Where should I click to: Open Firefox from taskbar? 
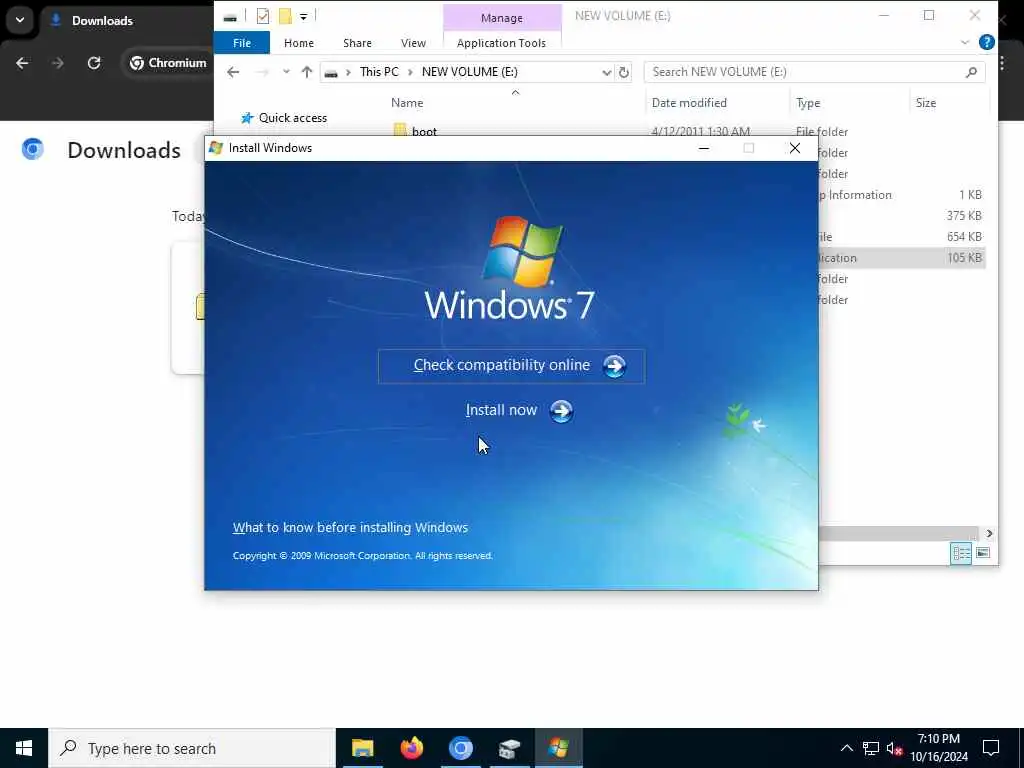click(x=411, y=748)
